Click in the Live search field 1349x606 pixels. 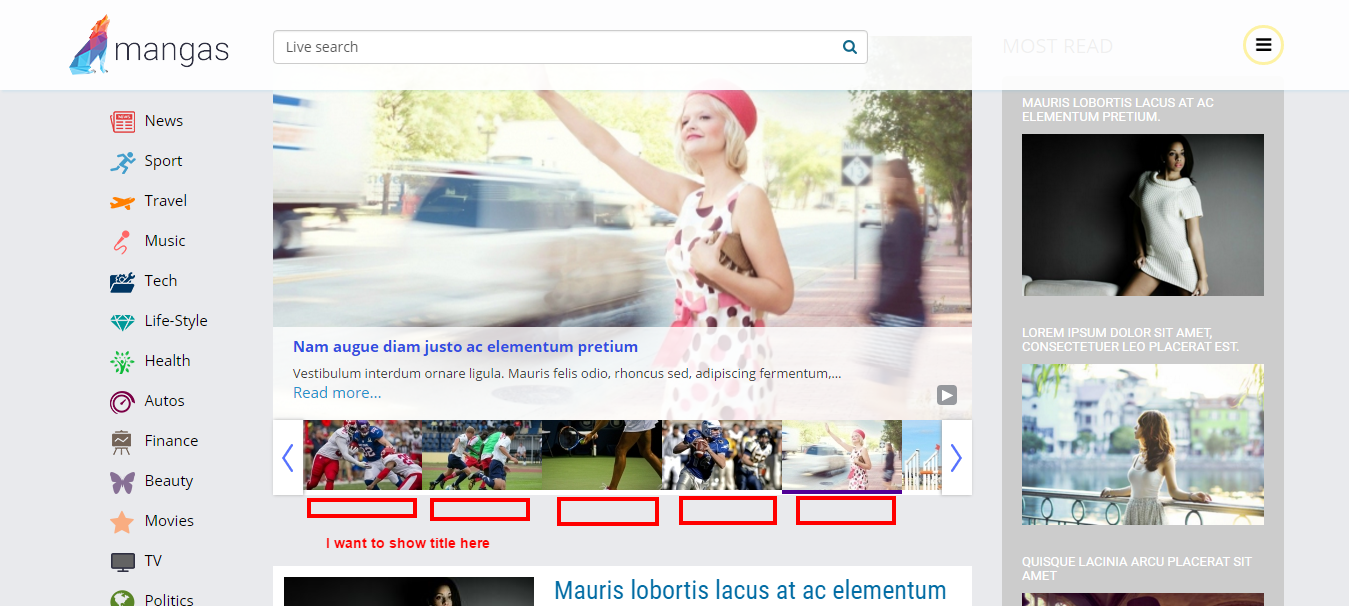[555, 47]
